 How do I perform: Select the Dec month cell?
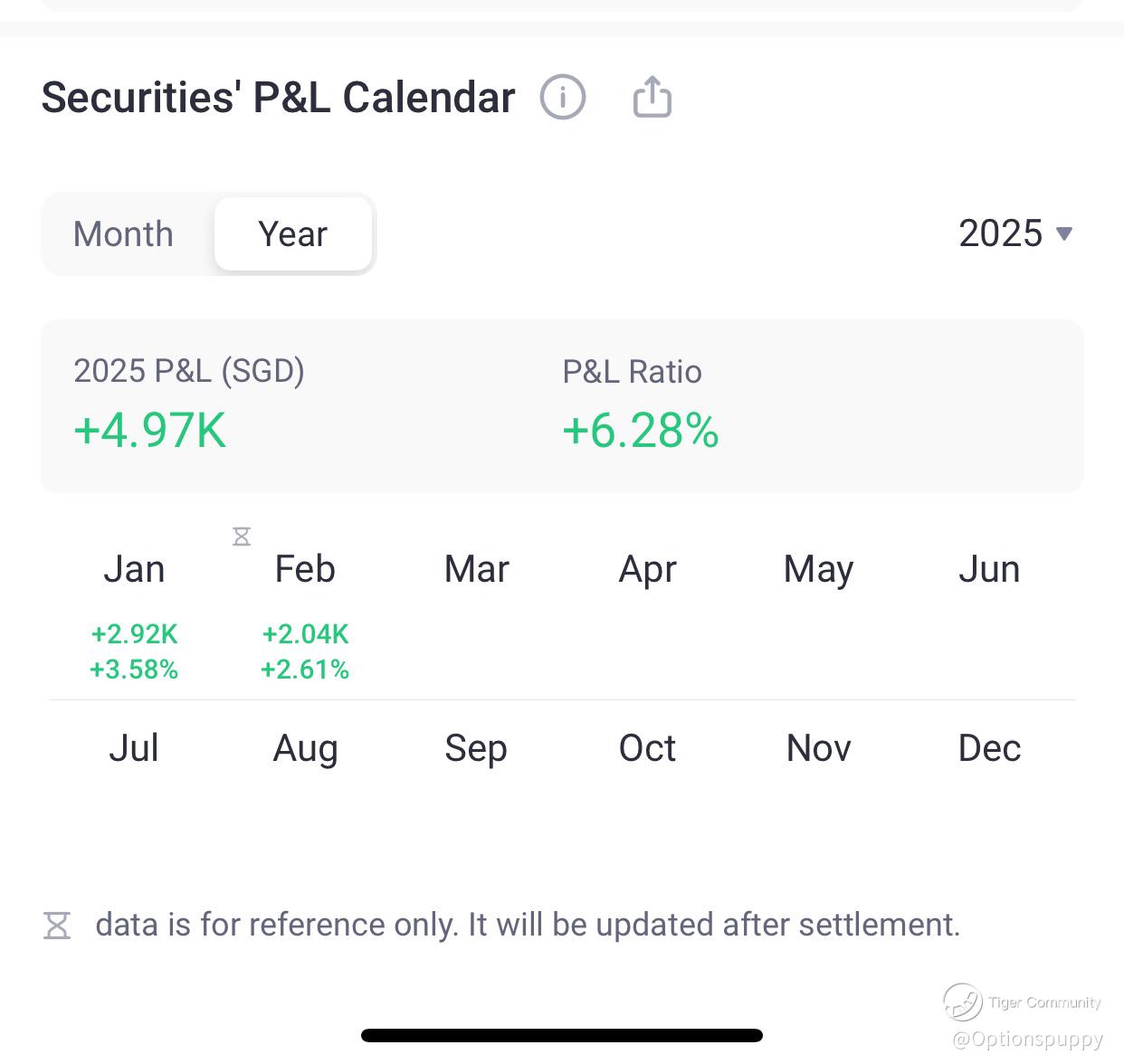(989, 748)
